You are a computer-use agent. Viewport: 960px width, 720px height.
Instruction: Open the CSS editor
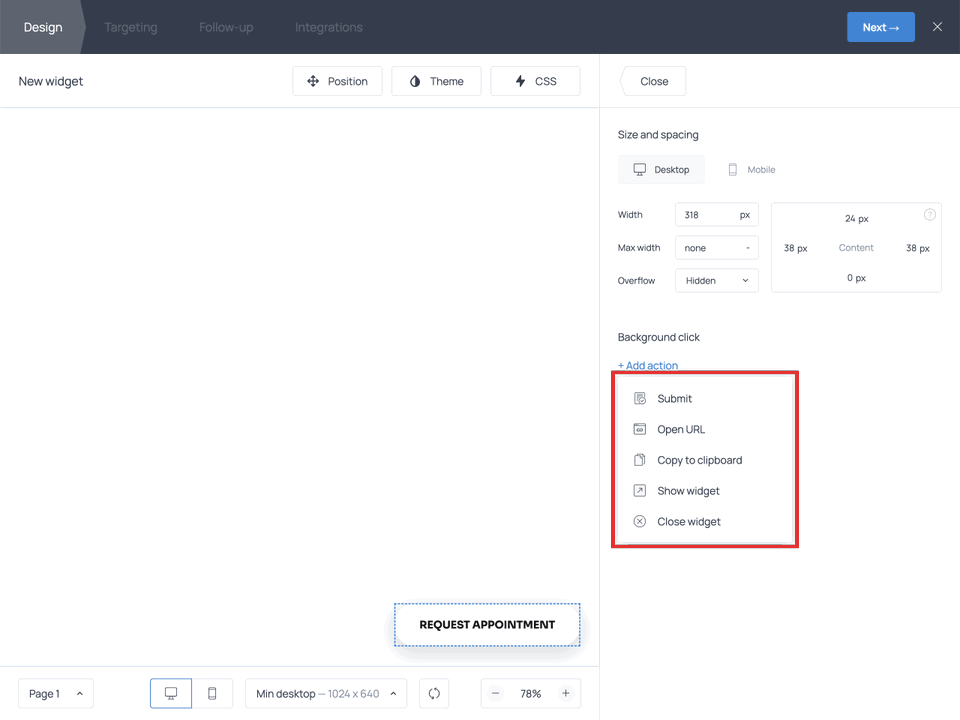coord(535,81)
